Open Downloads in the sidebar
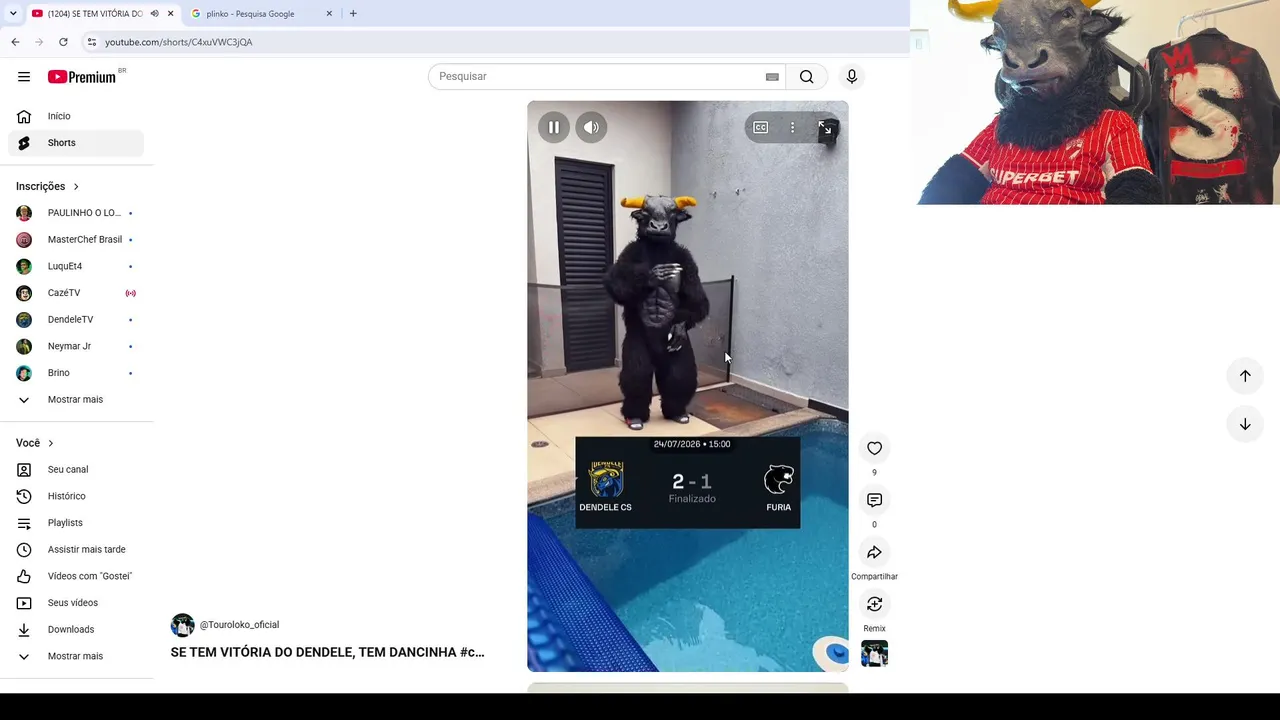 tap(76, 630)
